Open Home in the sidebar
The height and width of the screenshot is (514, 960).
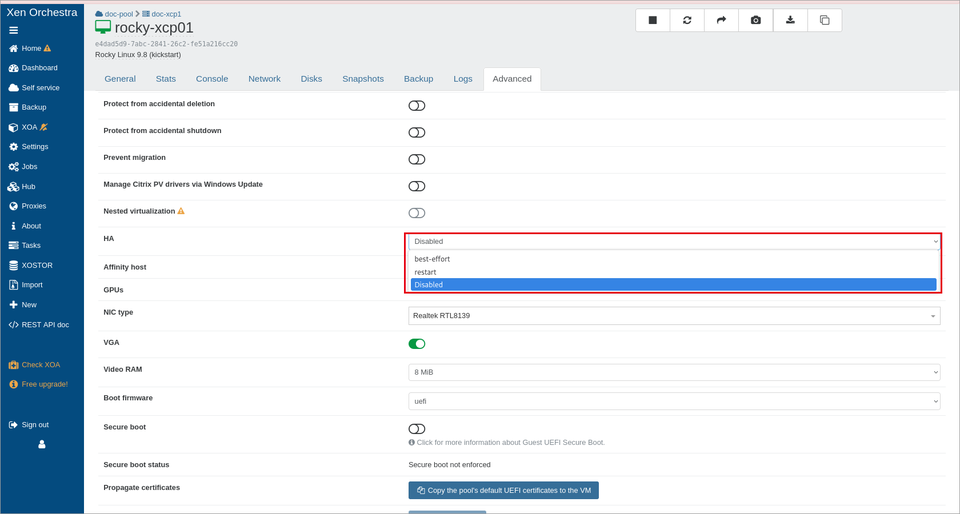coord(31,48)
